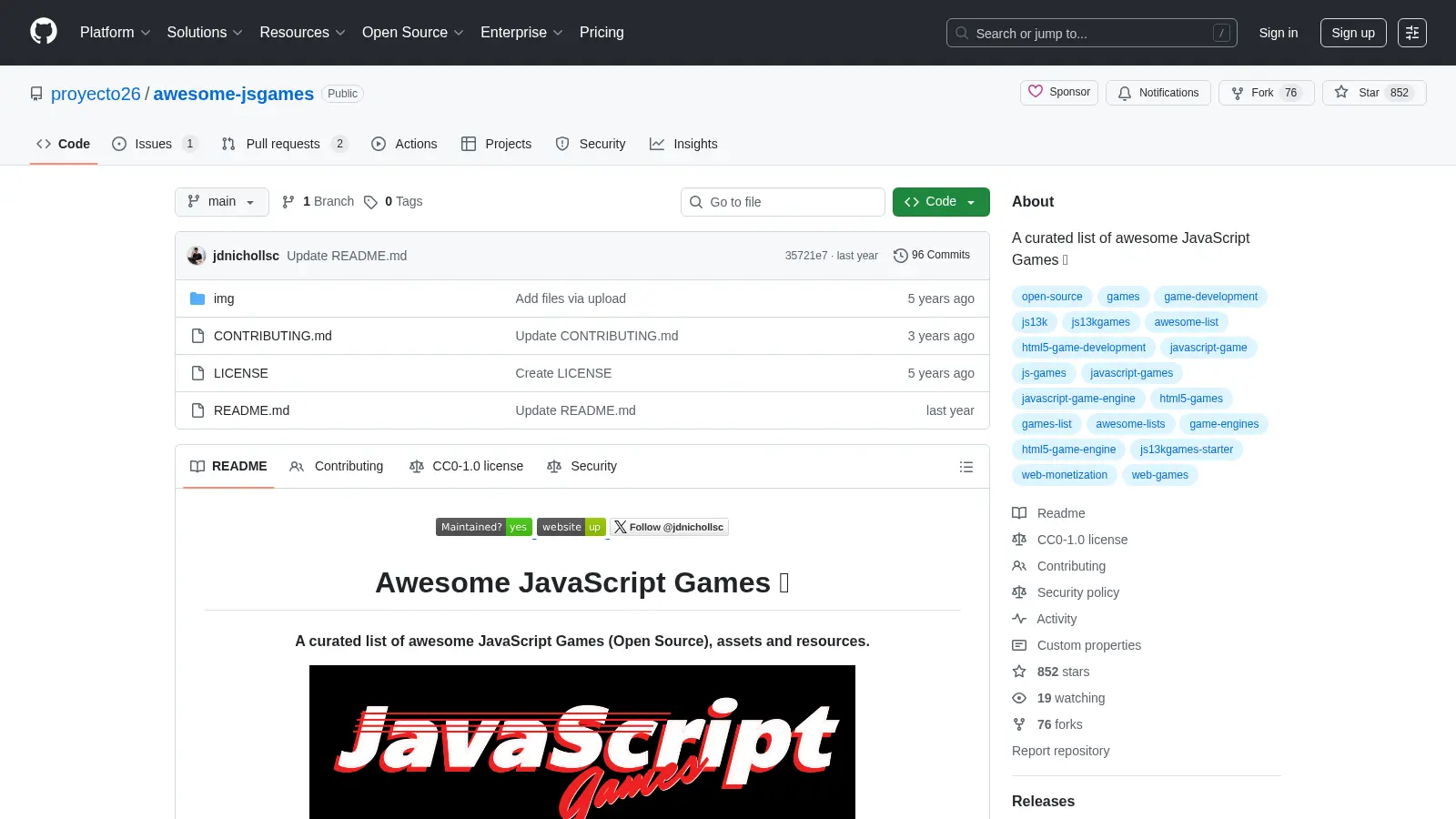Expand the Open Source menu
The height and width of the screenshot is (819, 1456).
(x=413, y=33)
